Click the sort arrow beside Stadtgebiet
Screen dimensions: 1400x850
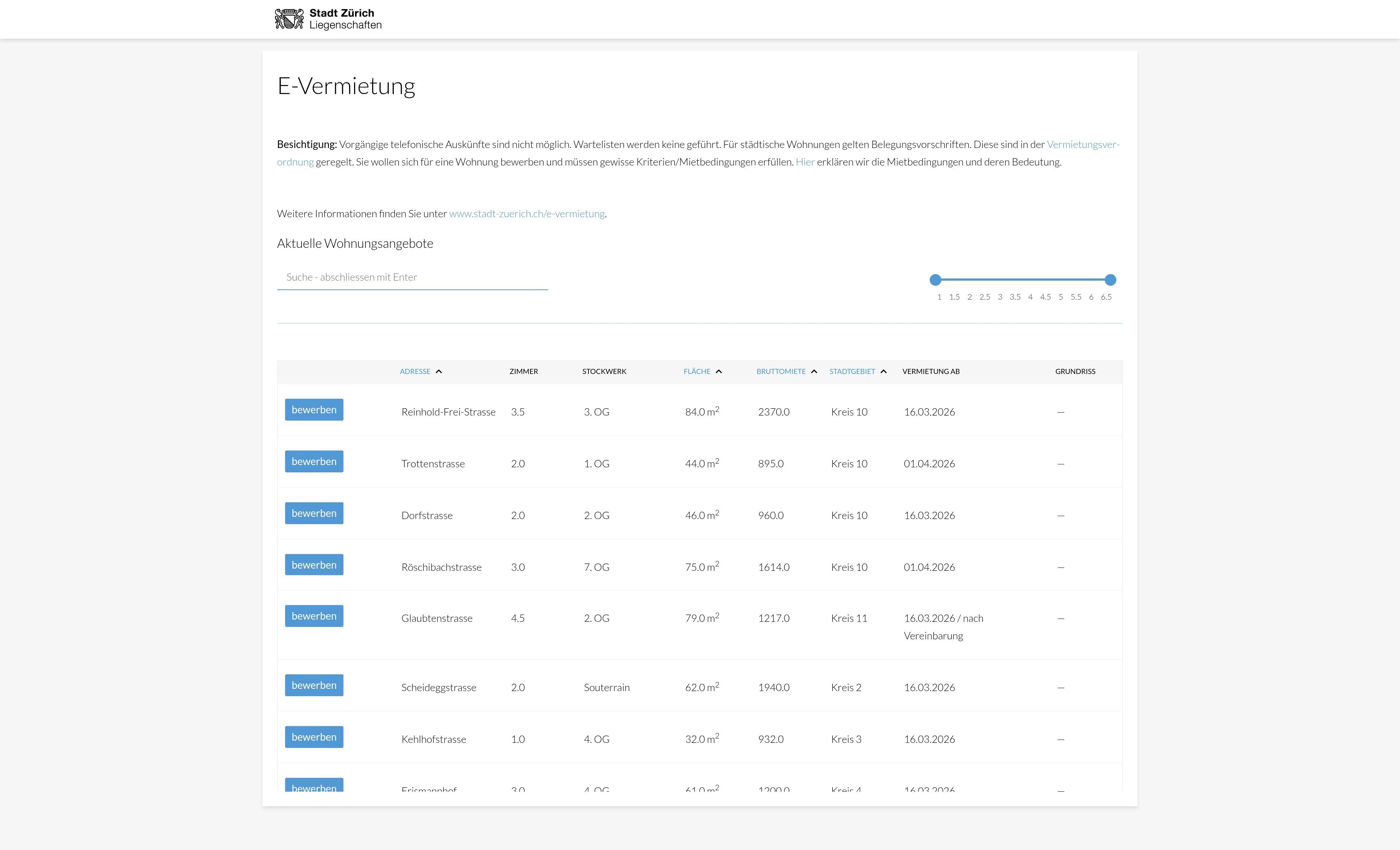[883, 371]
